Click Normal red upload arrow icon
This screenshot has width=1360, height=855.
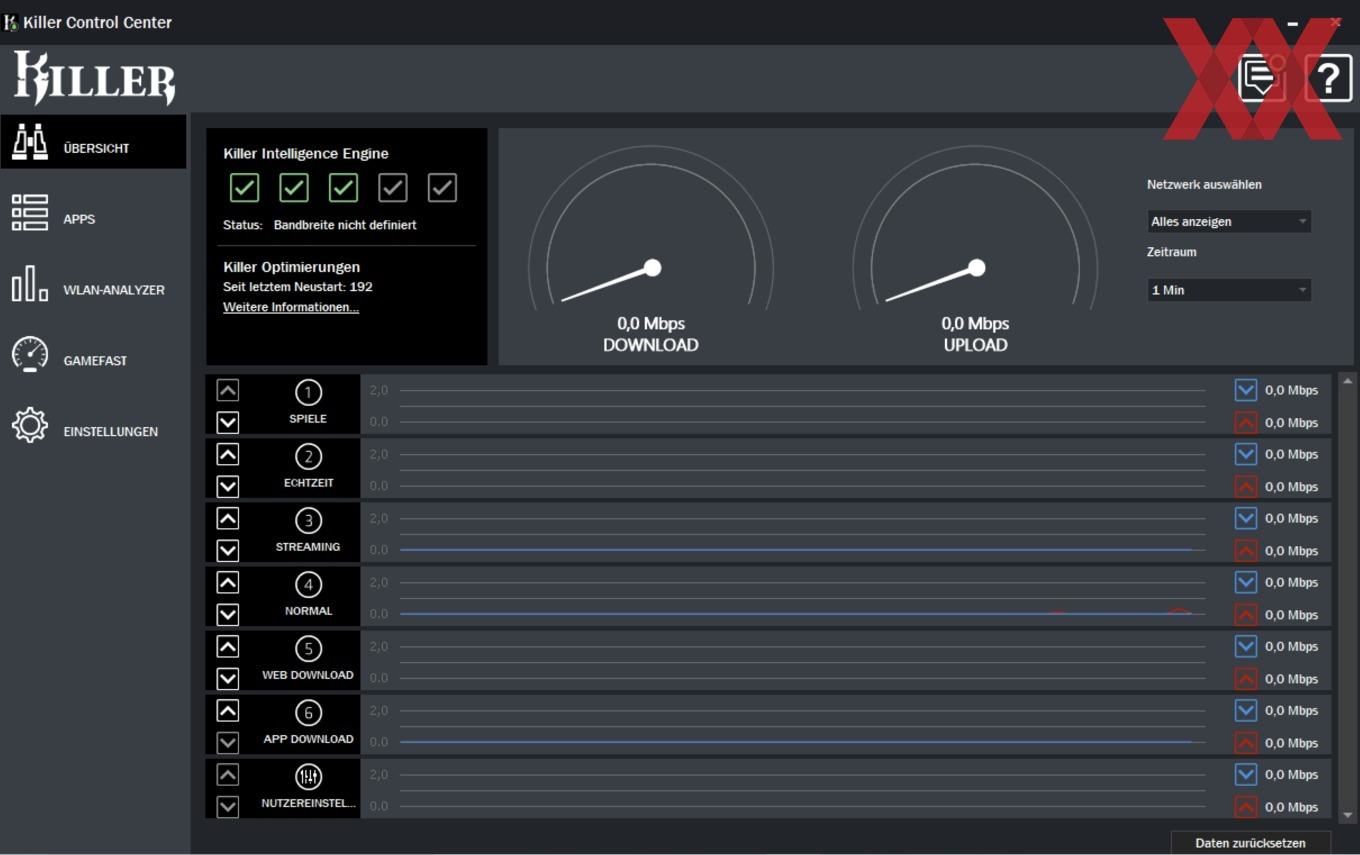(1246, 614)
